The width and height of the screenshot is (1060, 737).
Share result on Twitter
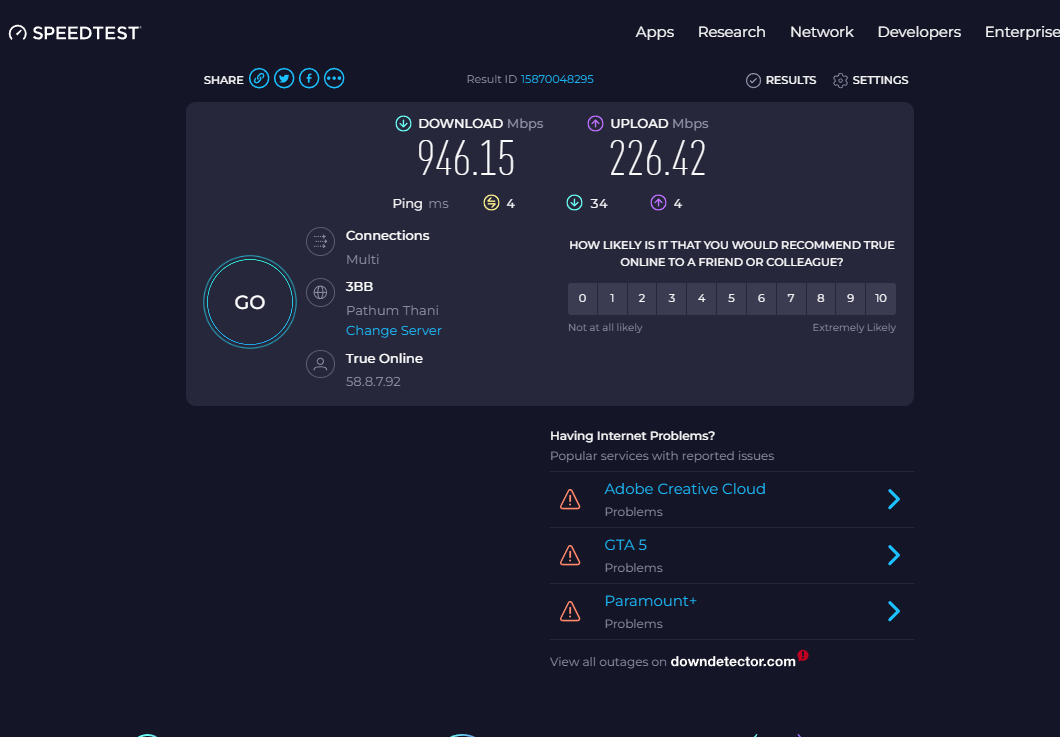284,78
